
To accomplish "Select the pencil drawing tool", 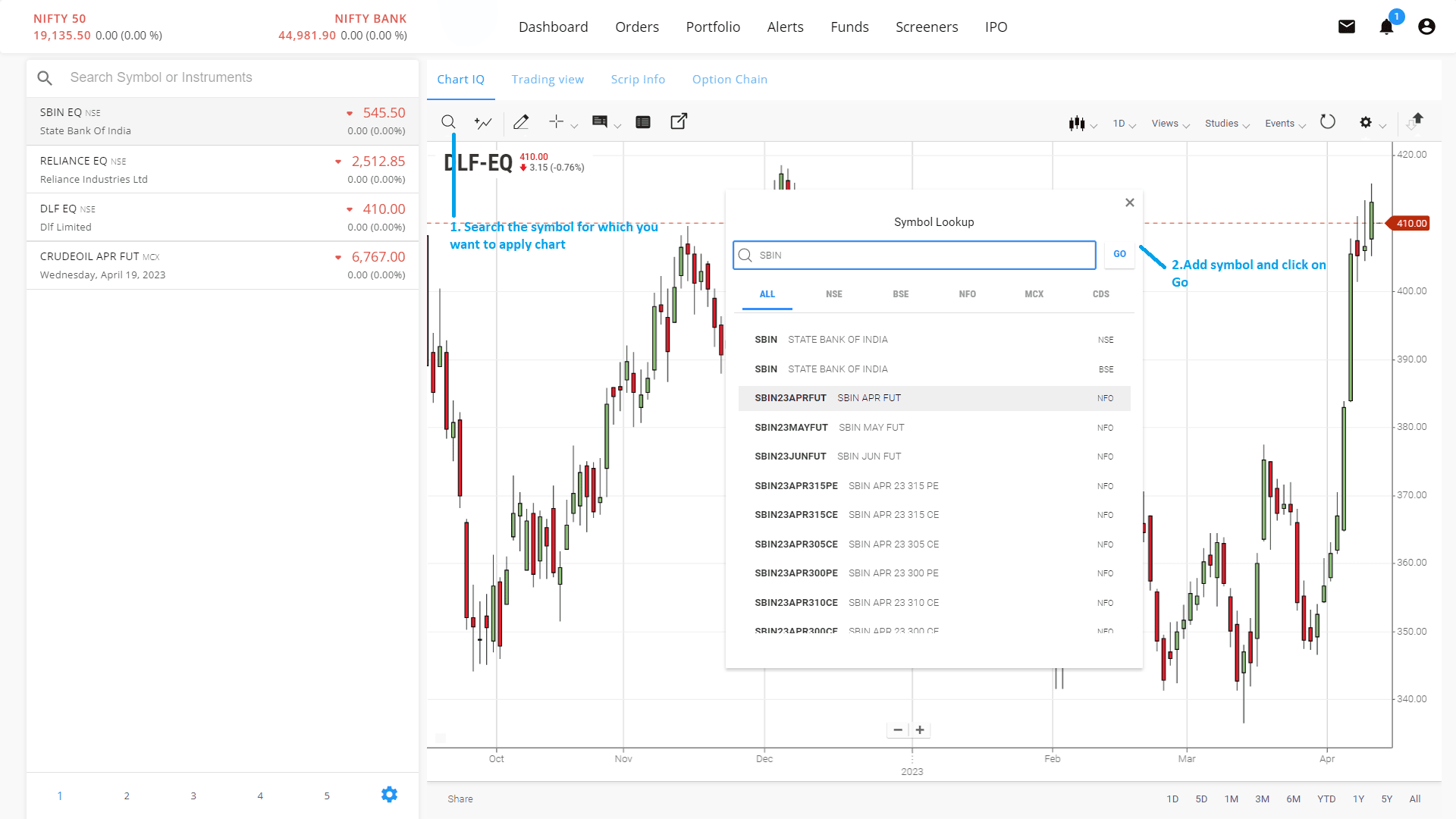I will (x=521, y=122).
